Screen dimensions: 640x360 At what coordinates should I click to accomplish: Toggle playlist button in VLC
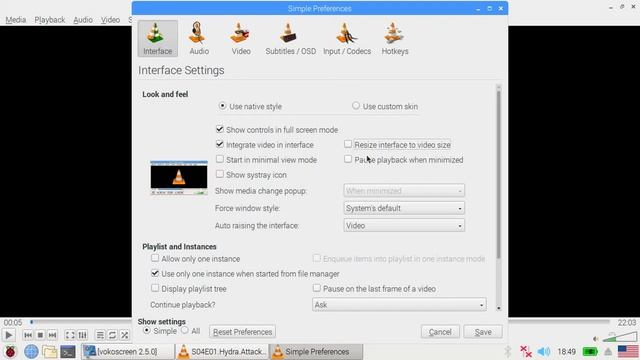(100, 335)
